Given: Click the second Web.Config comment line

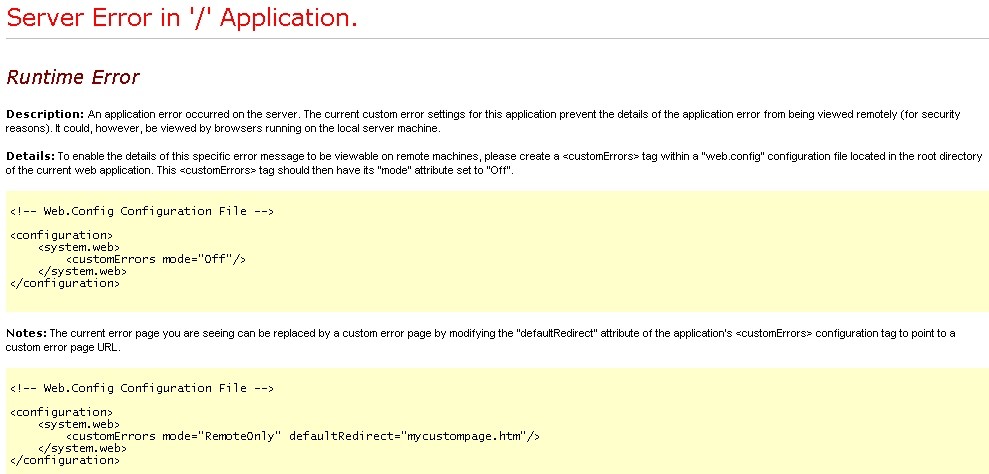Looking at the screenshot, I should 142,388.
